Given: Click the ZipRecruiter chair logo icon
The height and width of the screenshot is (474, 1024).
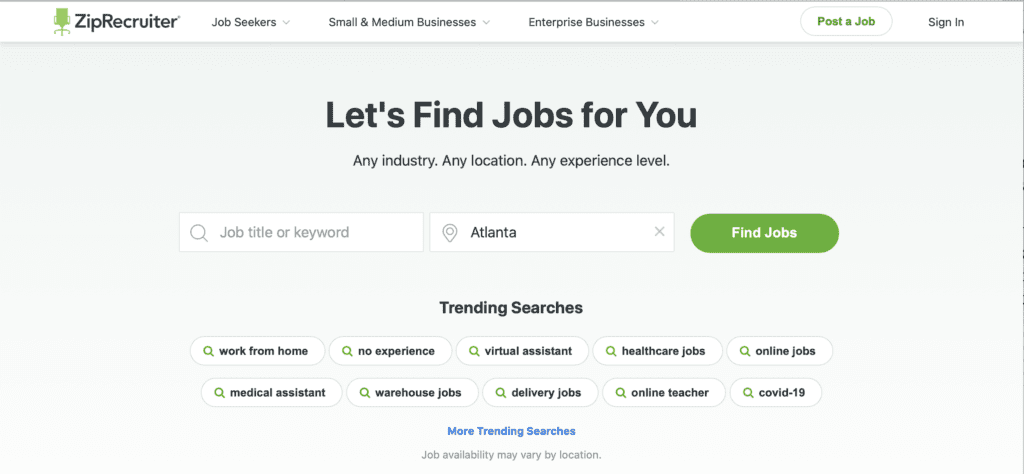Looking at the screenshot, I should pos(63,22).
